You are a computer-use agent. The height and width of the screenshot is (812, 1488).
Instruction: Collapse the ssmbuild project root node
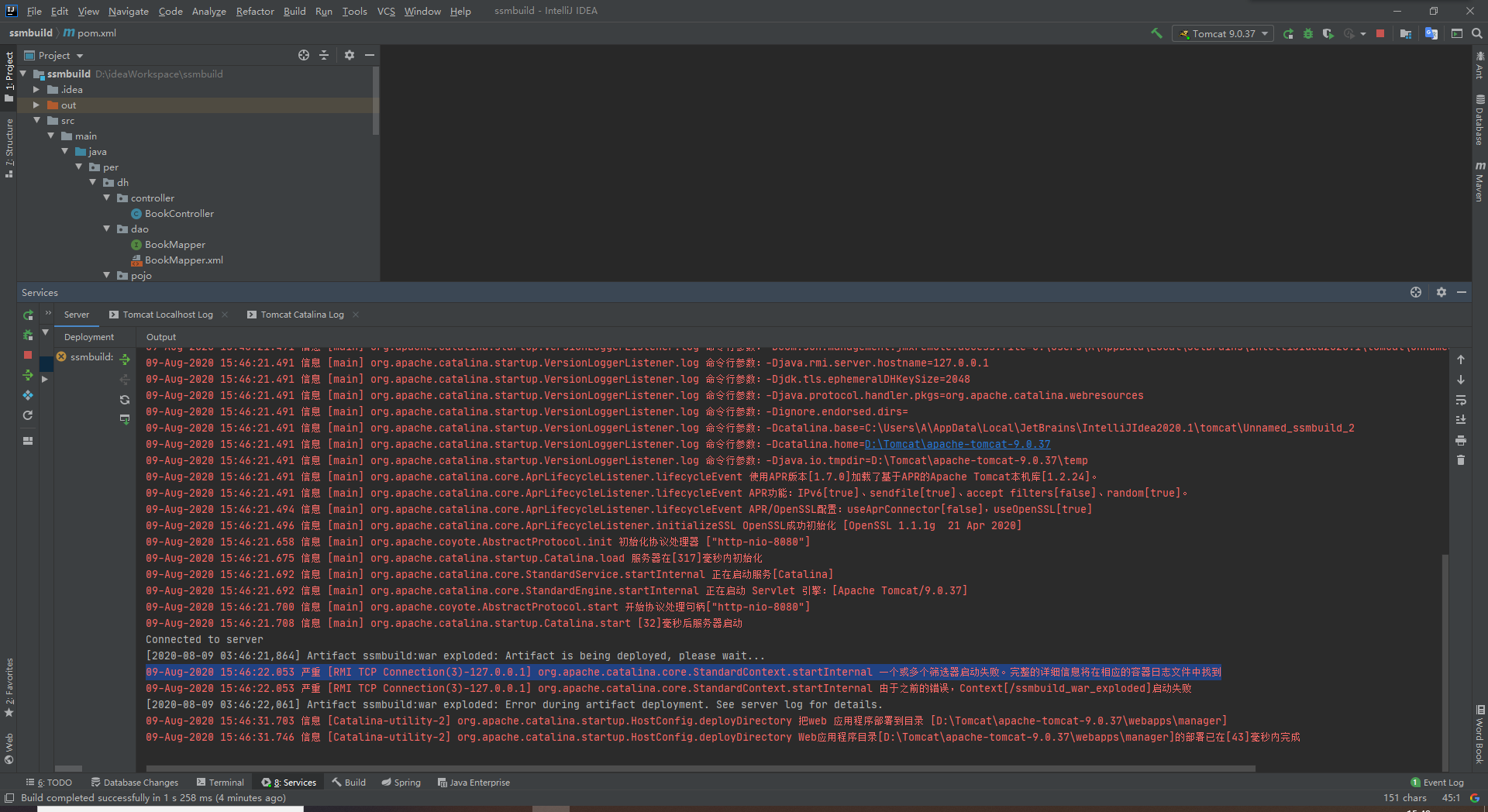coord(24,74)
